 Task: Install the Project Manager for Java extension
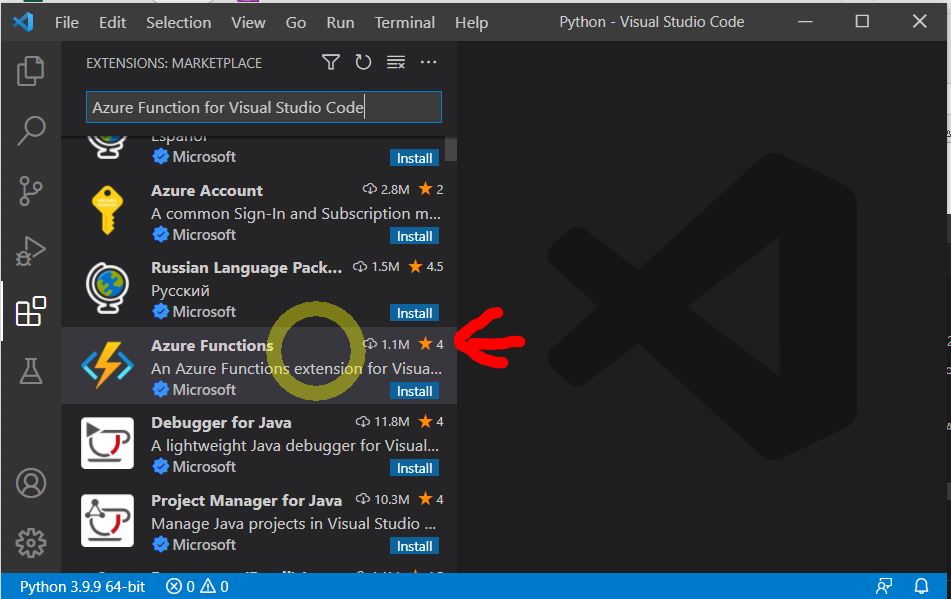[x=414, y=546]
